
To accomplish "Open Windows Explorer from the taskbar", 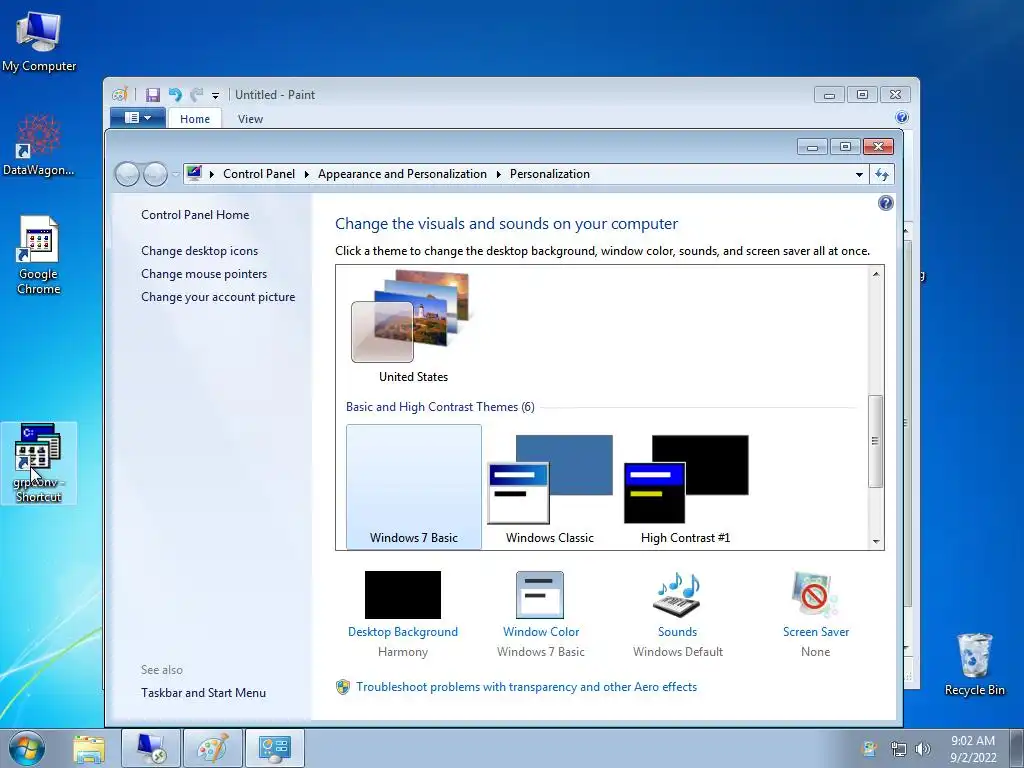I will [89, 748].
